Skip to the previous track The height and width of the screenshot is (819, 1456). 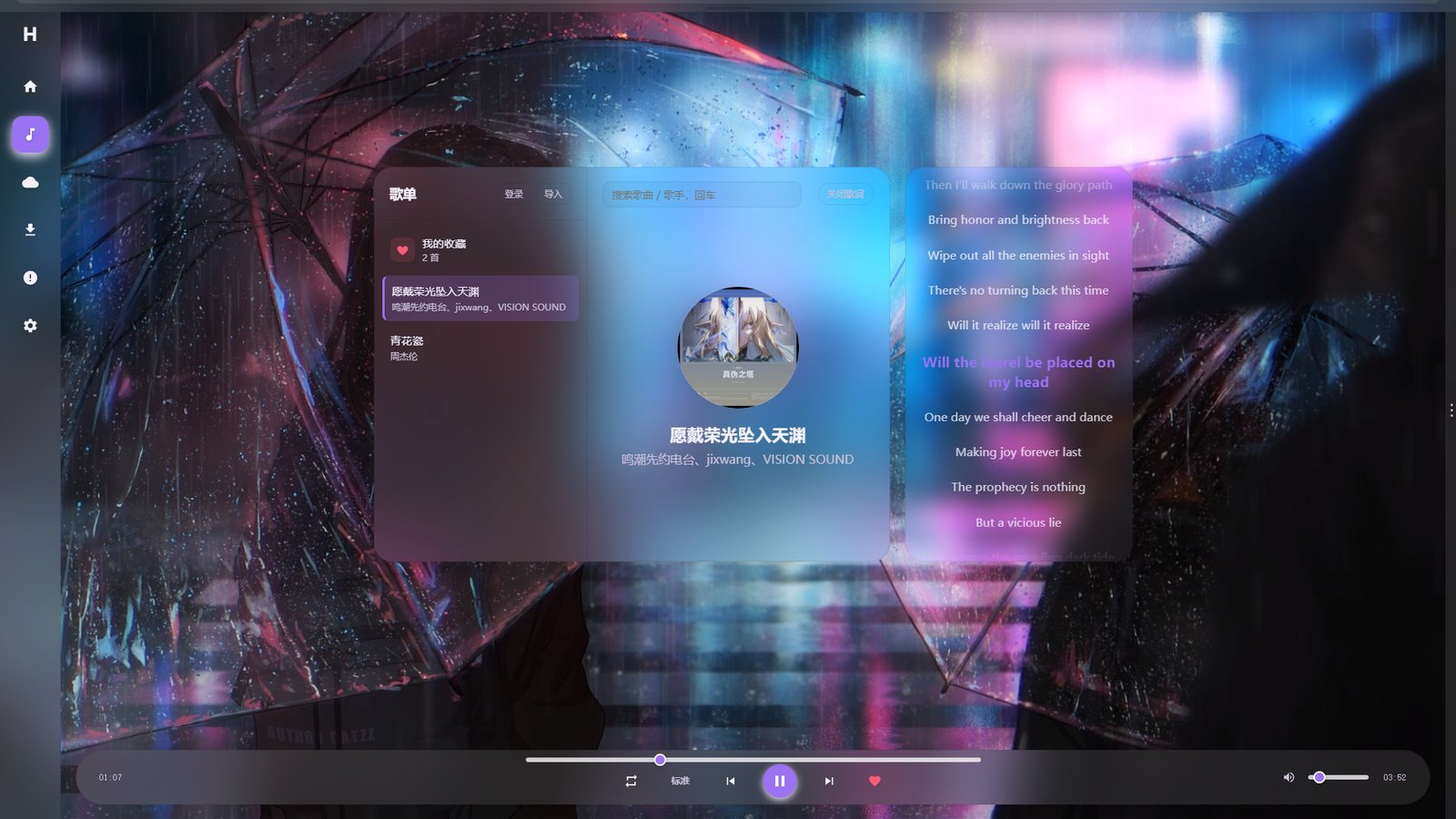point(730,781)
